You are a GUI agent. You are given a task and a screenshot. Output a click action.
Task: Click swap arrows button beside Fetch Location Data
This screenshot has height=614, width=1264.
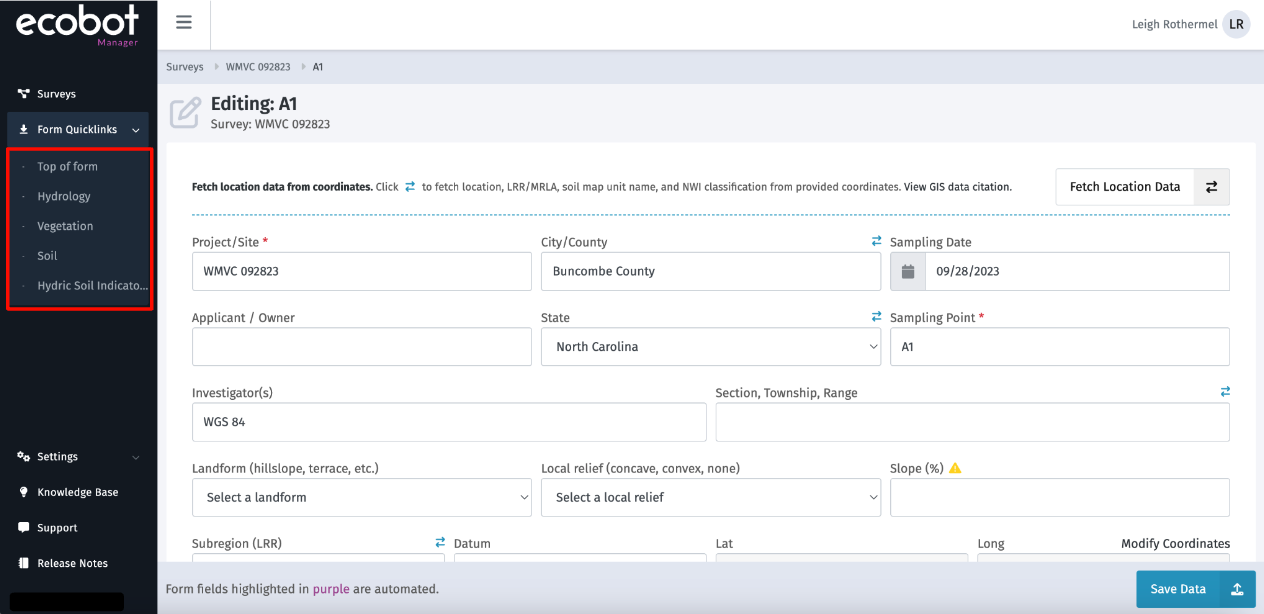(x=1211, y=187)
